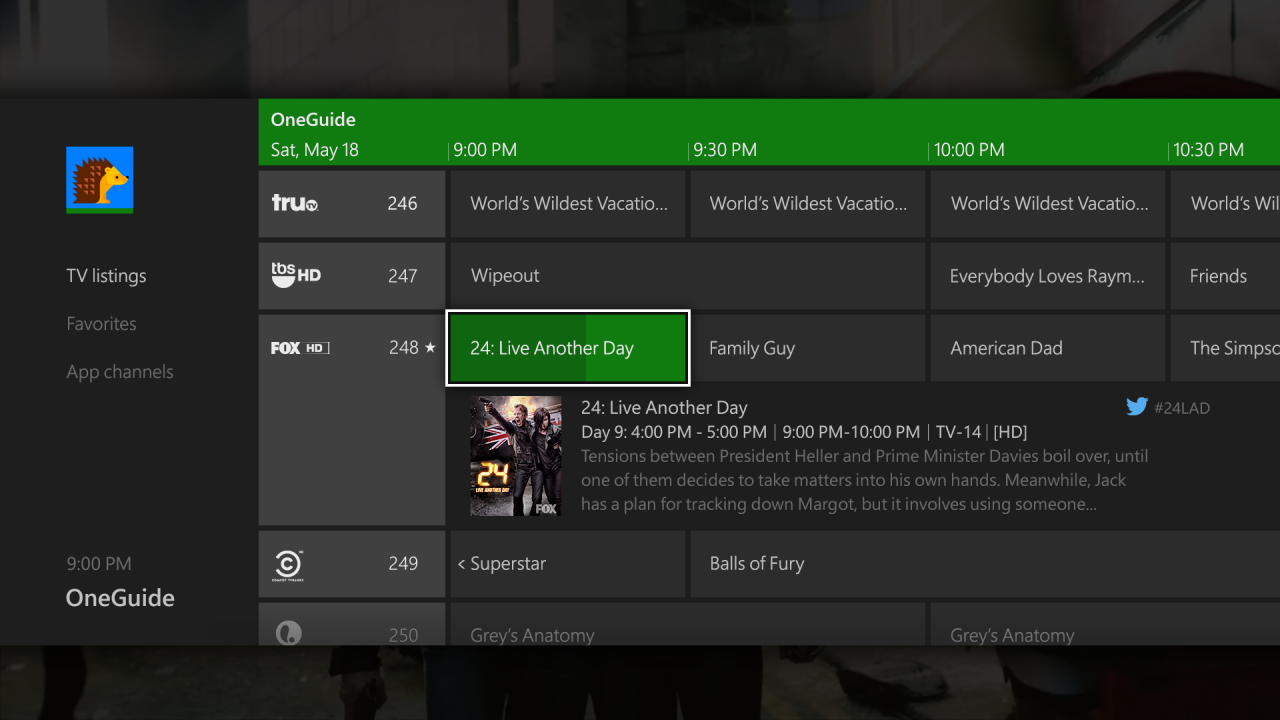This screenshot has height=720, width=1280.
Task: Open the Favorites menu item
Action: click(101, 324)
